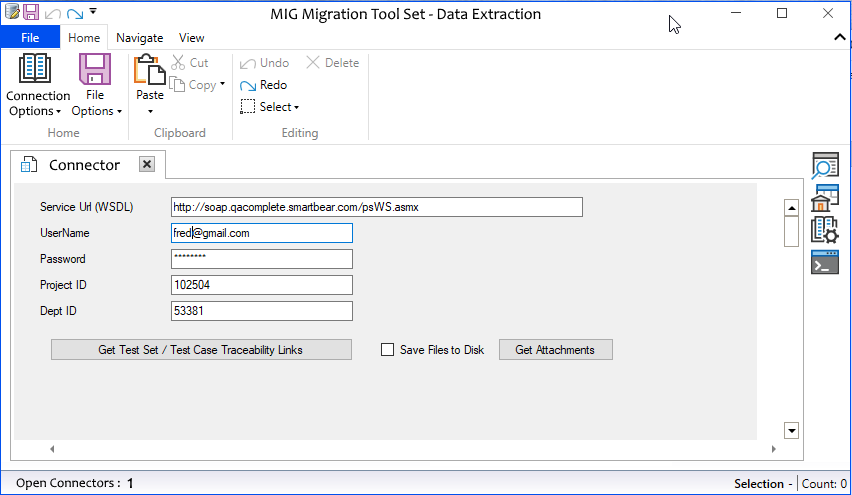
Task: Close the MIG Migration Tool window
Action: [x=828, y=13]
